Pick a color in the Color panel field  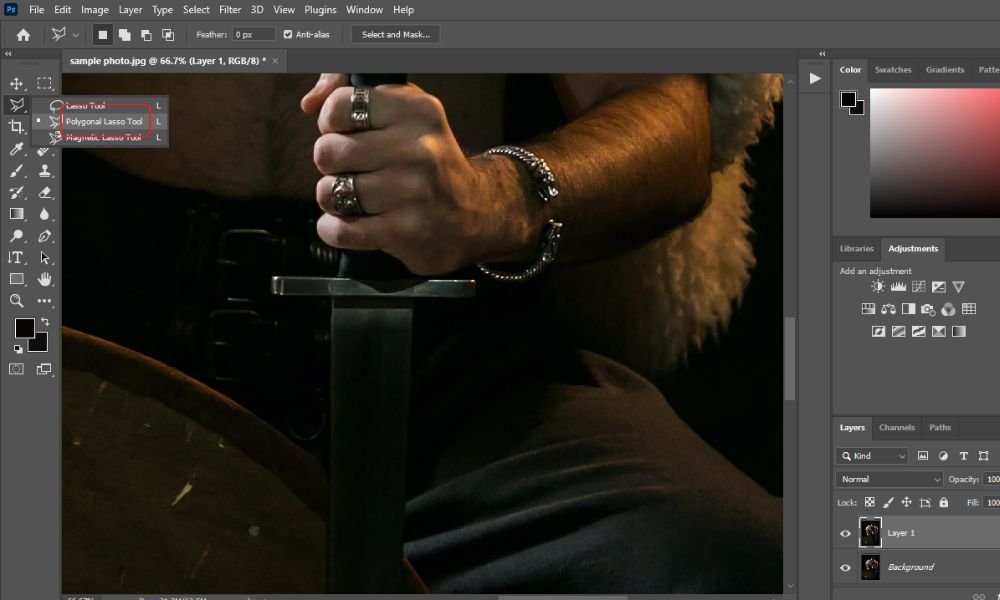[934, 153]
